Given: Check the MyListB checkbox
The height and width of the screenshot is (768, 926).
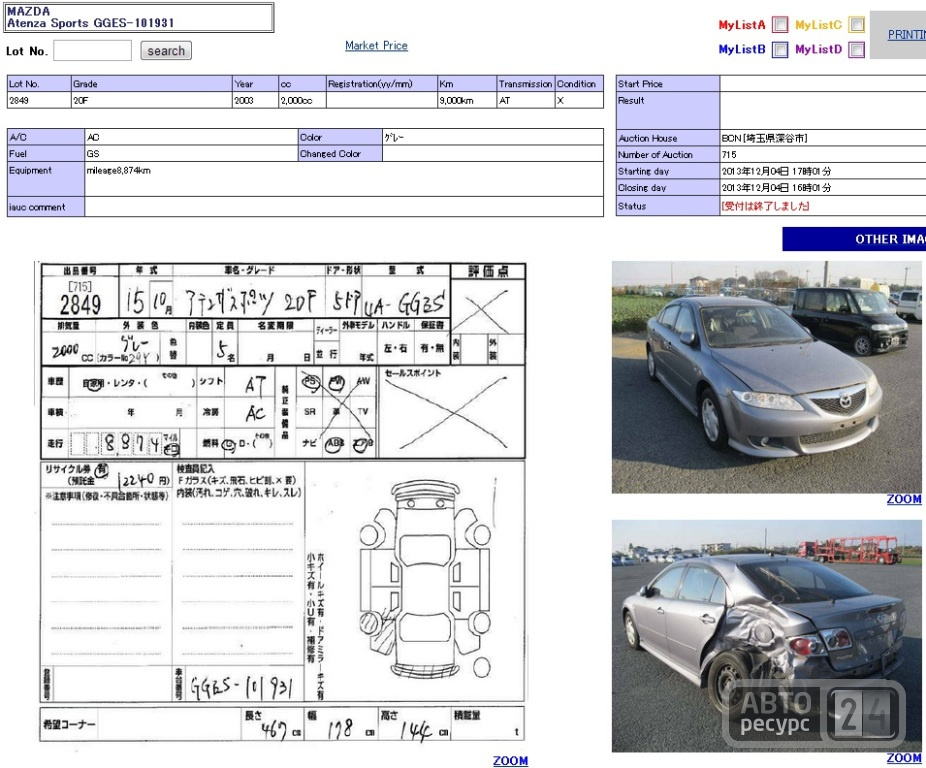Looking at the screenshot, I should pyautogui.click(x=780, y=50).
